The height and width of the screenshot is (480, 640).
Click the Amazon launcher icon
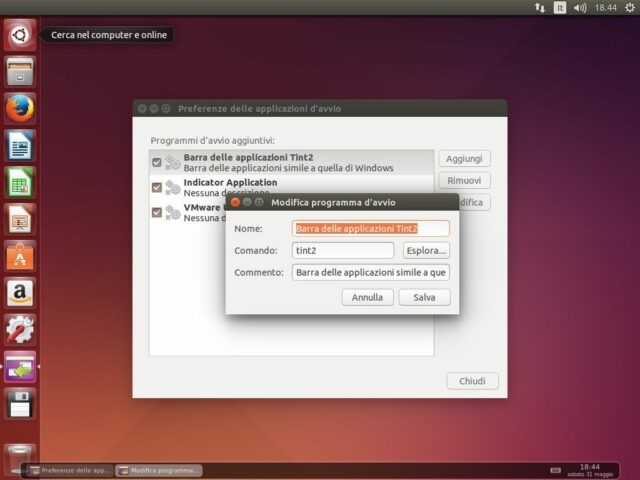(x=19, y=293)
